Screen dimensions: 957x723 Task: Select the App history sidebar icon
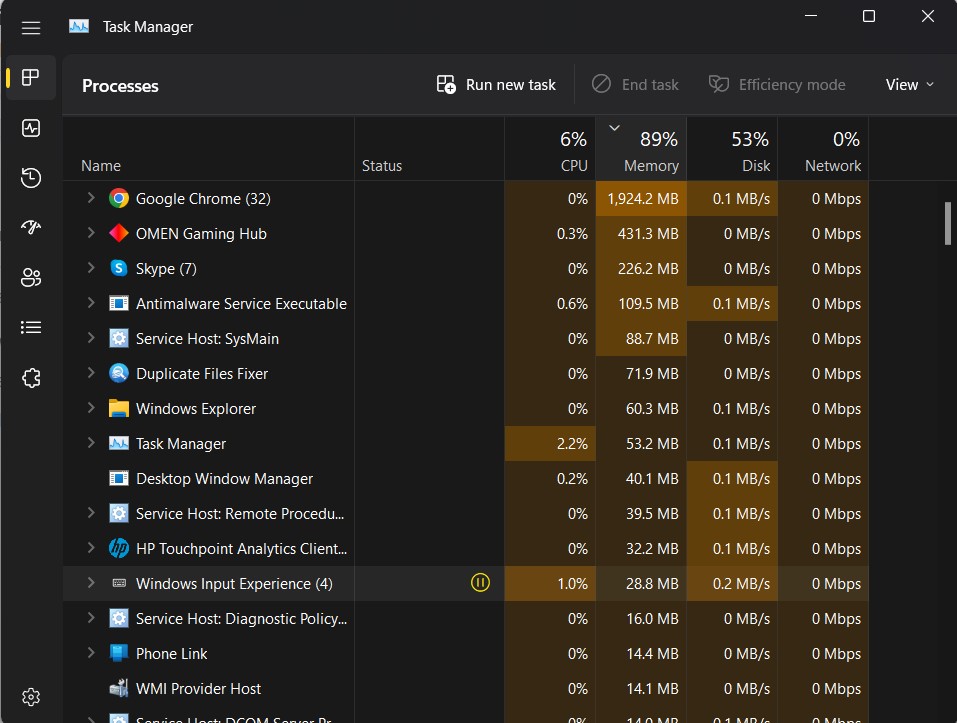[x=30, y=178]
